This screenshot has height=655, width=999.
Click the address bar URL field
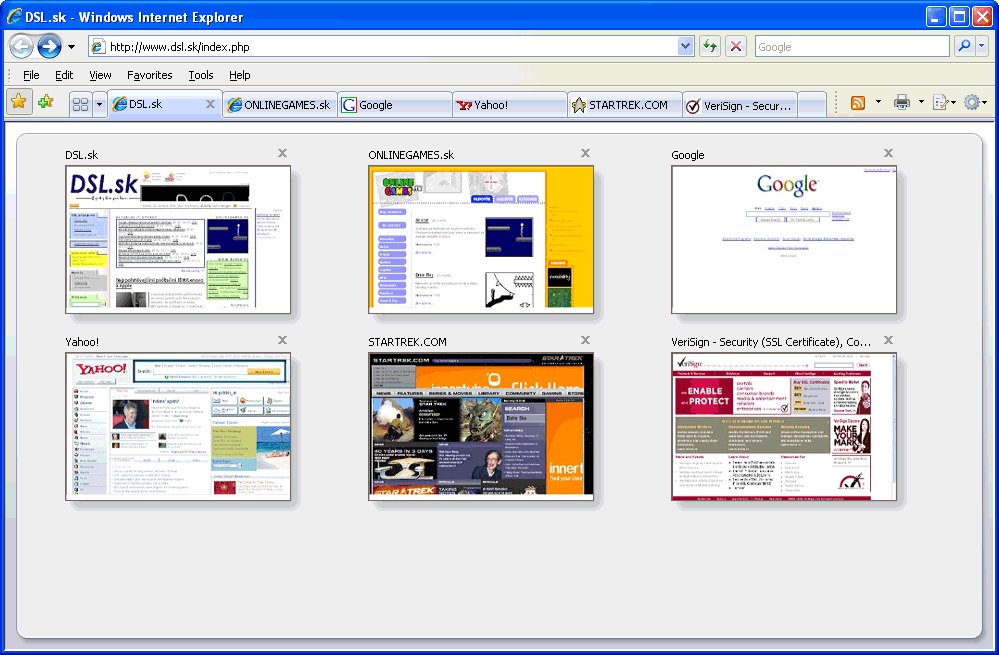(x=392, y=47)
